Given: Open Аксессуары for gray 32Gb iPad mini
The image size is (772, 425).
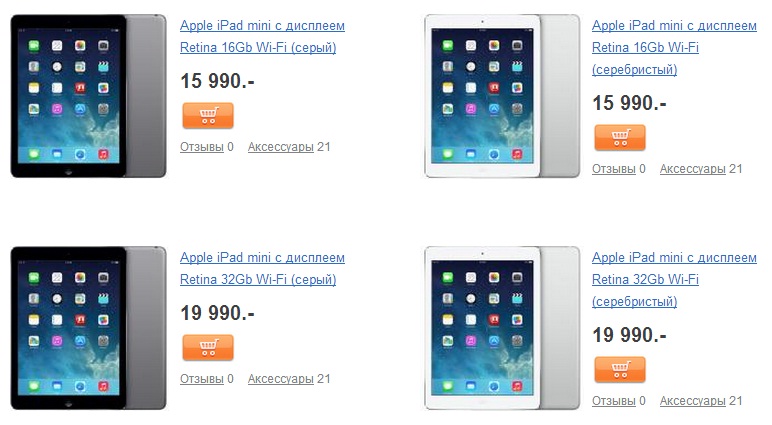Looking at the screenshot, I should point(281,379).
